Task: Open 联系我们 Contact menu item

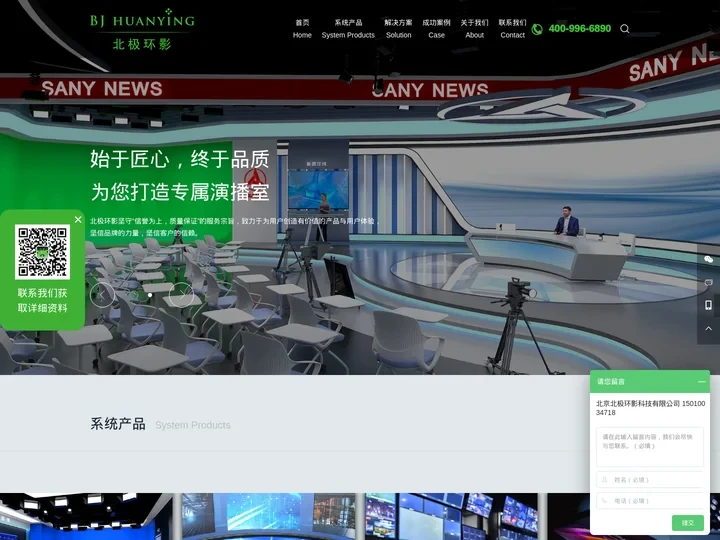Action: pos(512,28)
